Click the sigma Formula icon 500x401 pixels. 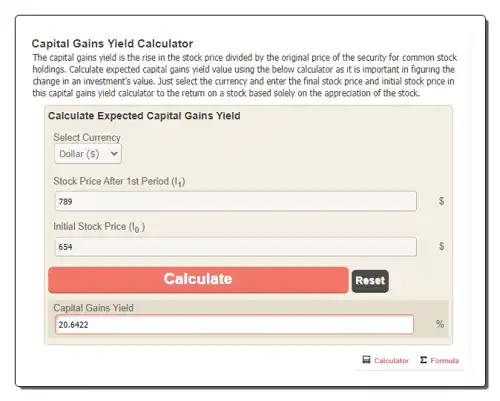point(423,360)
